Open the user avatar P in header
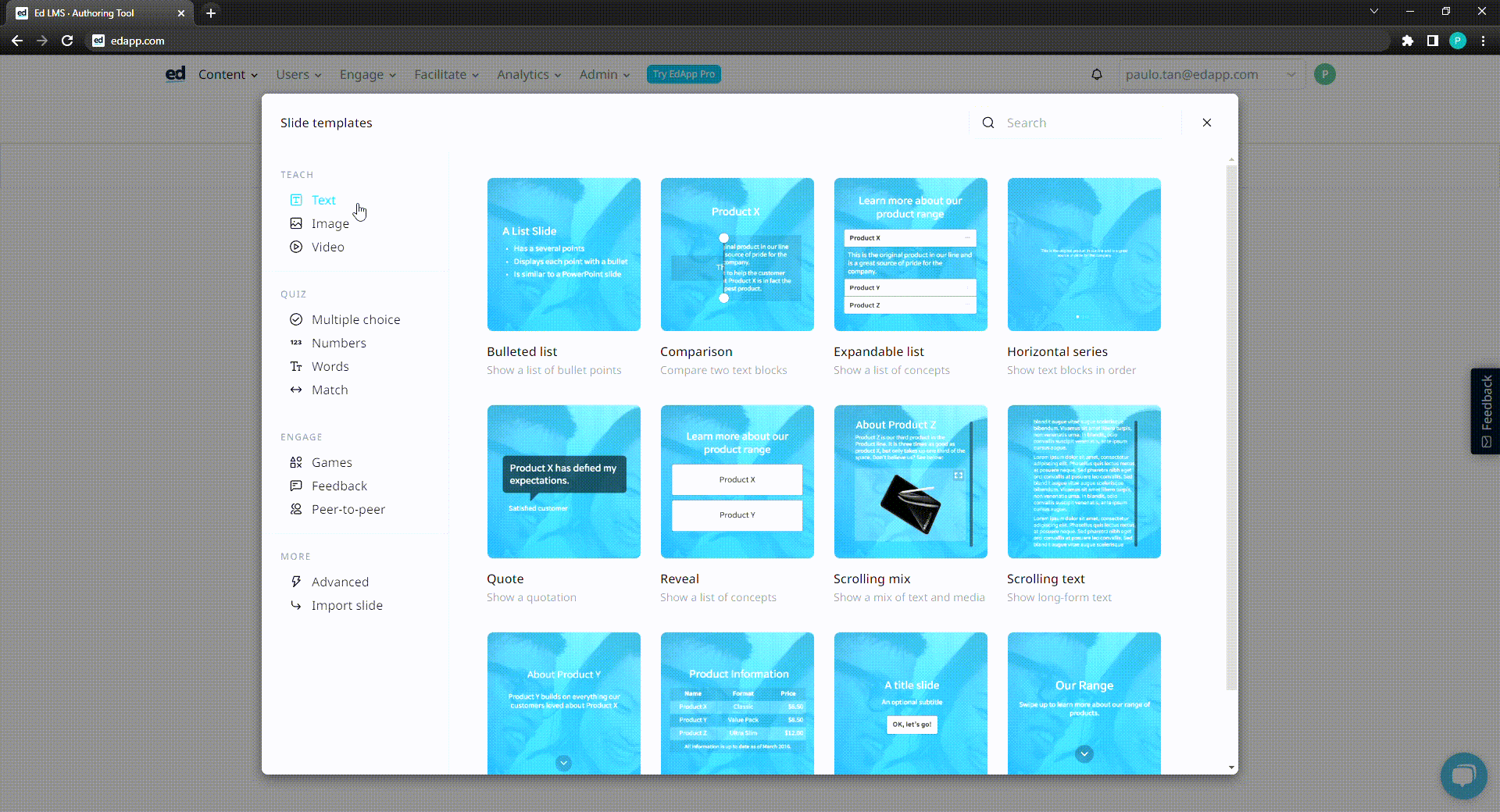 click(1325, 74)
